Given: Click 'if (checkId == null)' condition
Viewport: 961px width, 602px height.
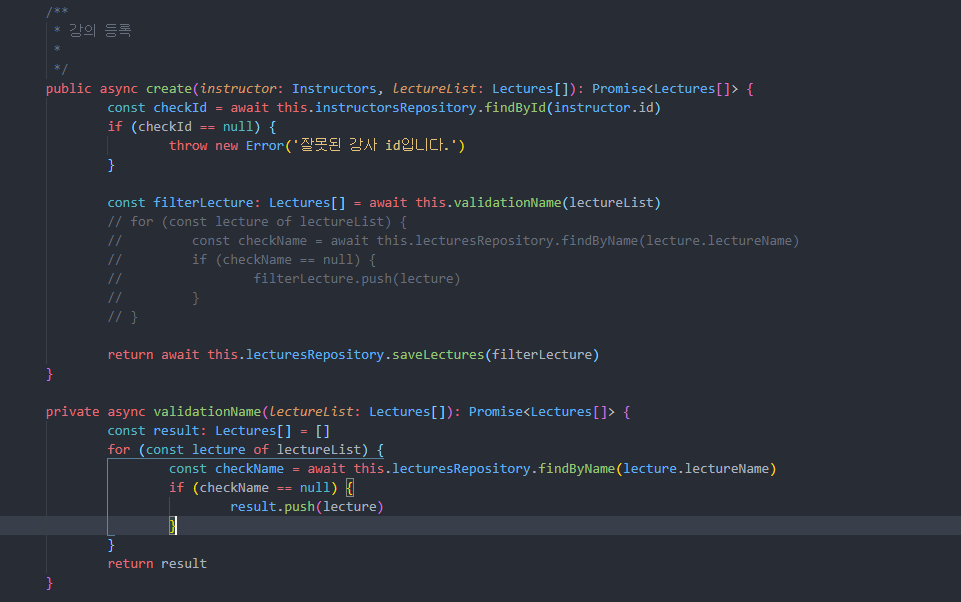Looking at the screenshot, I should (x=184, y=126).
